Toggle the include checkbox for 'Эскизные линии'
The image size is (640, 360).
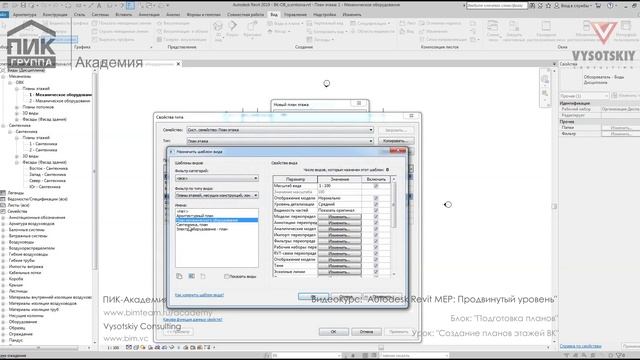tap(376, 272)
